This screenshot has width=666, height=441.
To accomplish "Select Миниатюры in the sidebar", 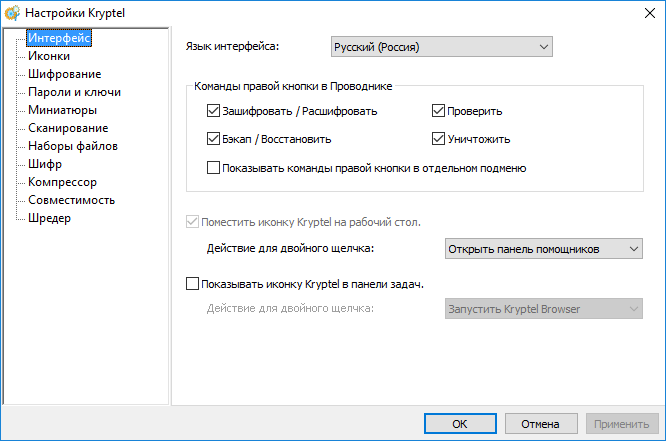I will click(62, 110).
